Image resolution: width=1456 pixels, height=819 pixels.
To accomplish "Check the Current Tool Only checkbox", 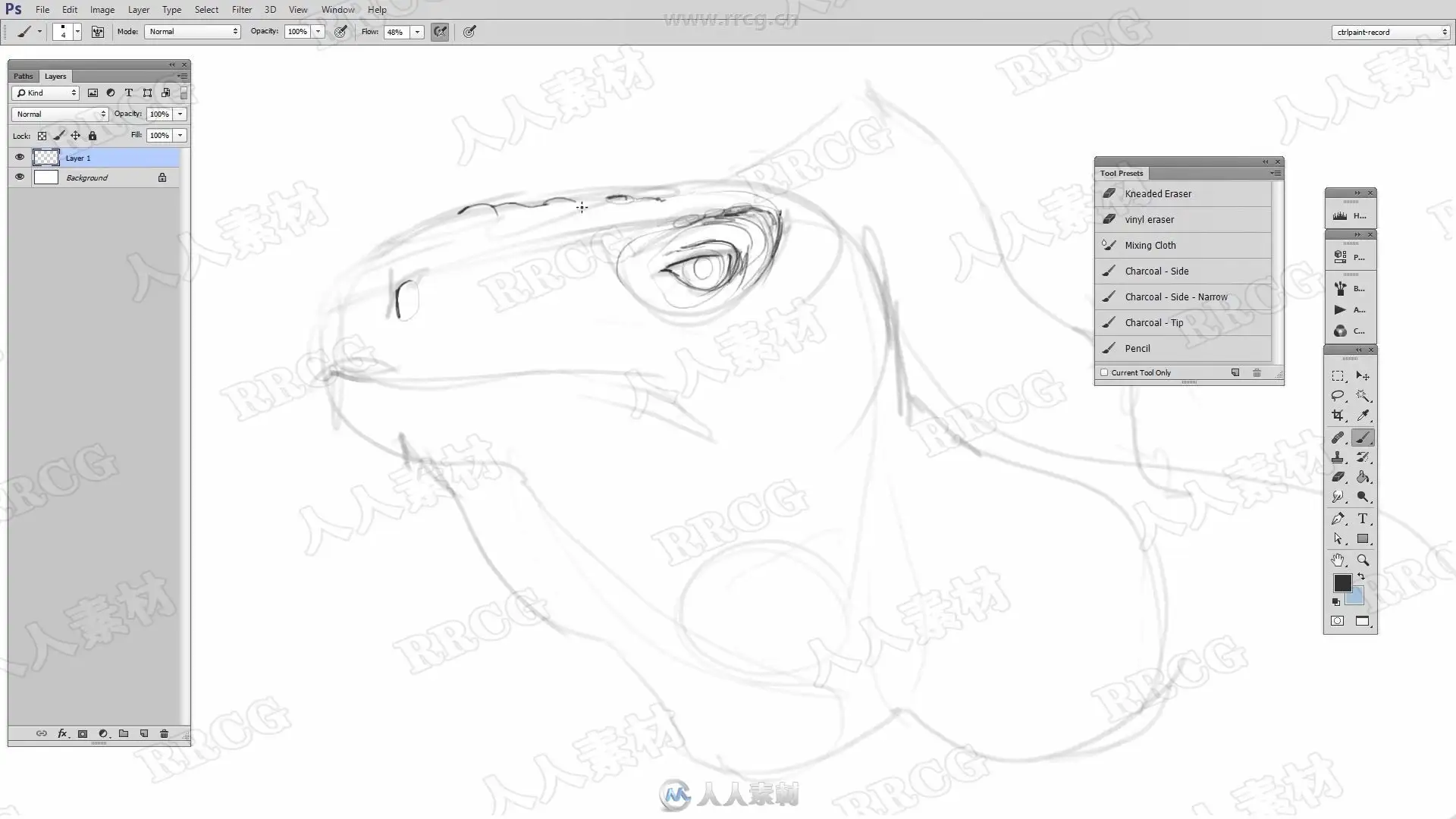I will pyautogui.click(x=1104, y=373).
